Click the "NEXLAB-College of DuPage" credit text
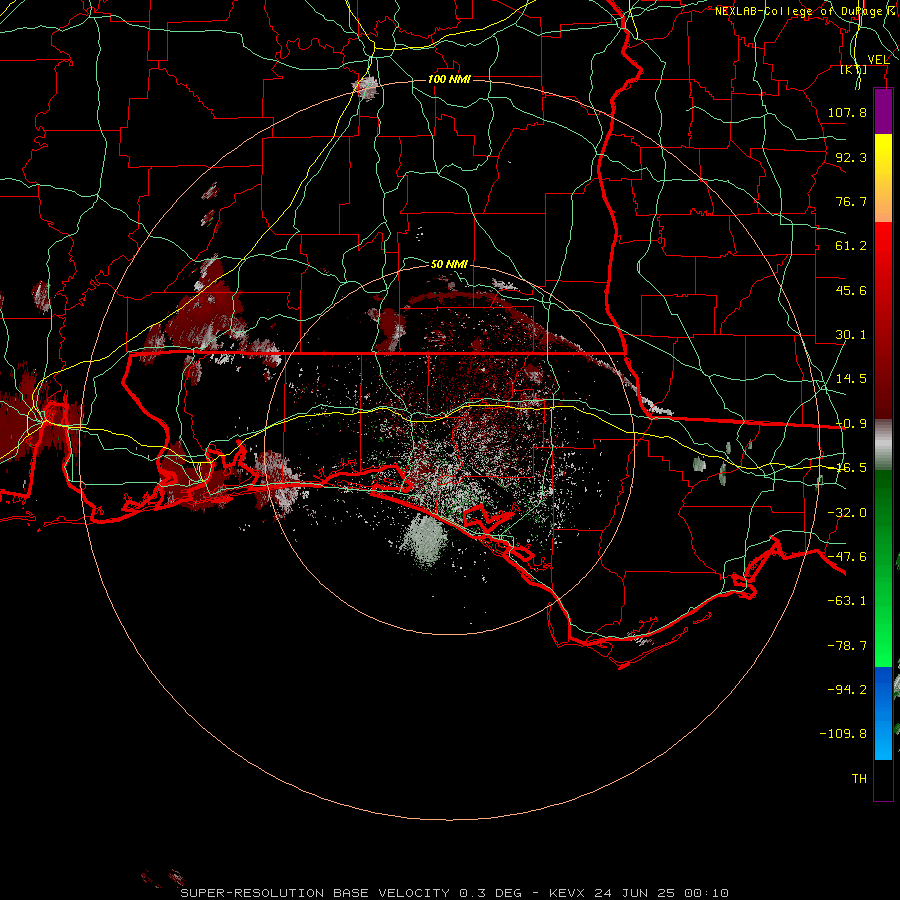The width and height of the screenshot is (900, 900). (798, 11)
